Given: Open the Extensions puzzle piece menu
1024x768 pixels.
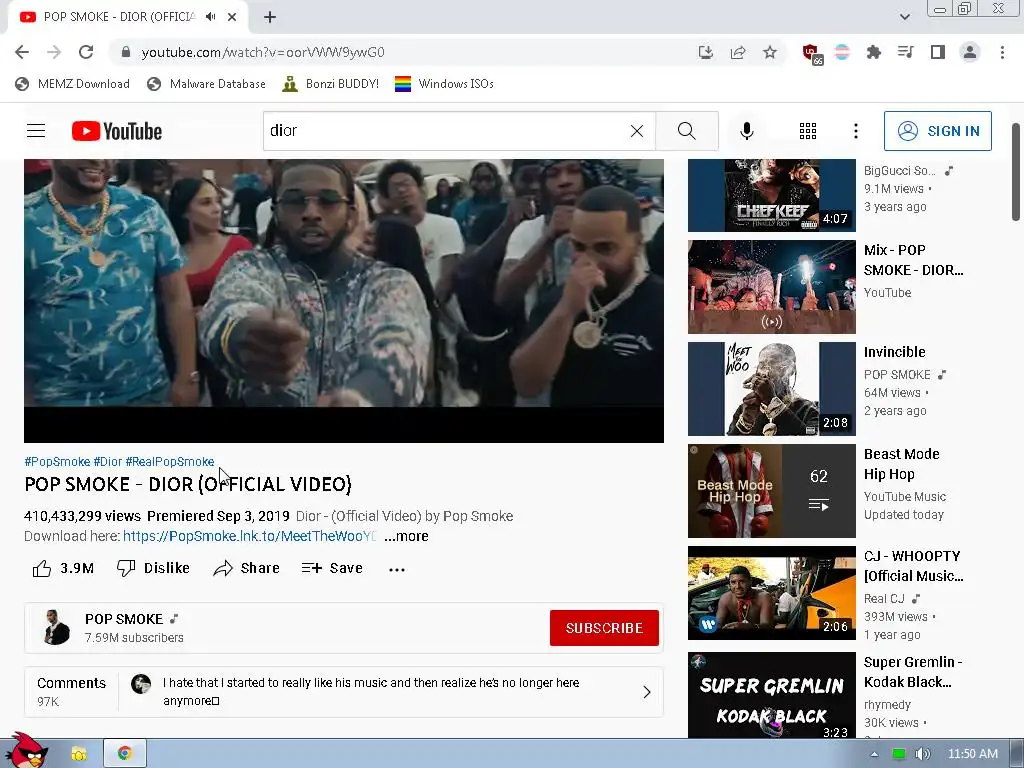Looking at the screenshot, I should point(873,52).
